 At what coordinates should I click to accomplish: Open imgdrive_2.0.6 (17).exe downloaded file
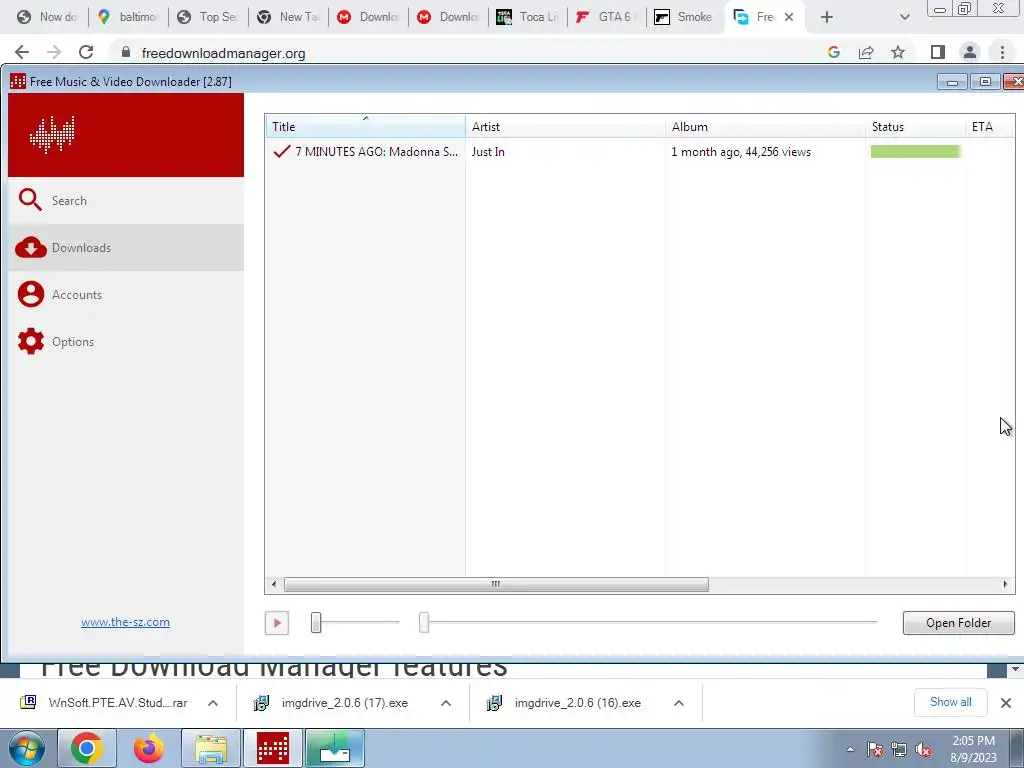[333, 703]
